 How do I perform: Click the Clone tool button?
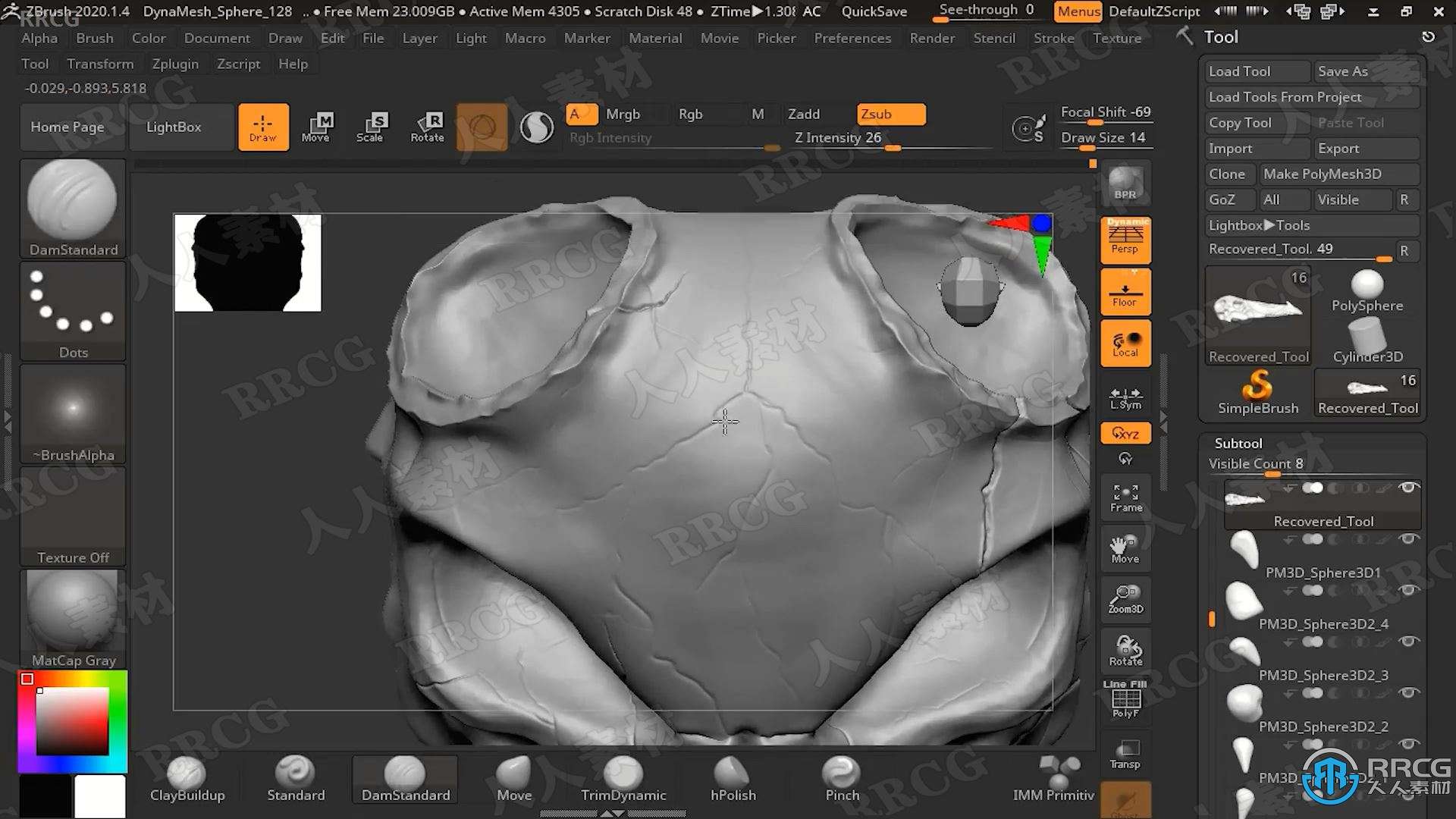[1227, 173]
